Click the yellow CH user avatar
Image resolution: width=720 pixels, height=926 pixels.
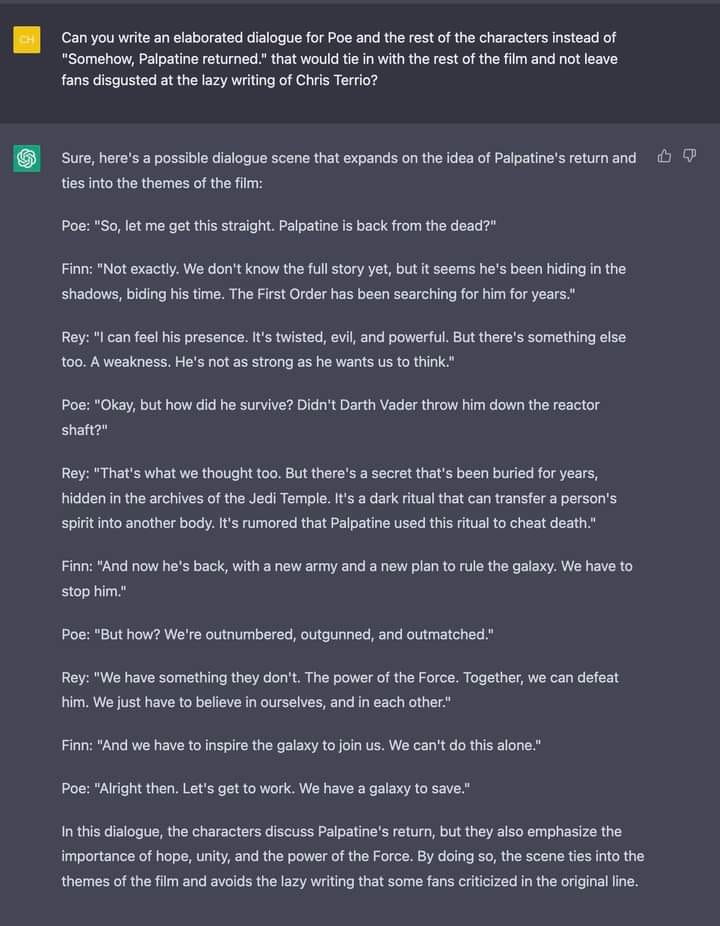[x=27, y=39]
